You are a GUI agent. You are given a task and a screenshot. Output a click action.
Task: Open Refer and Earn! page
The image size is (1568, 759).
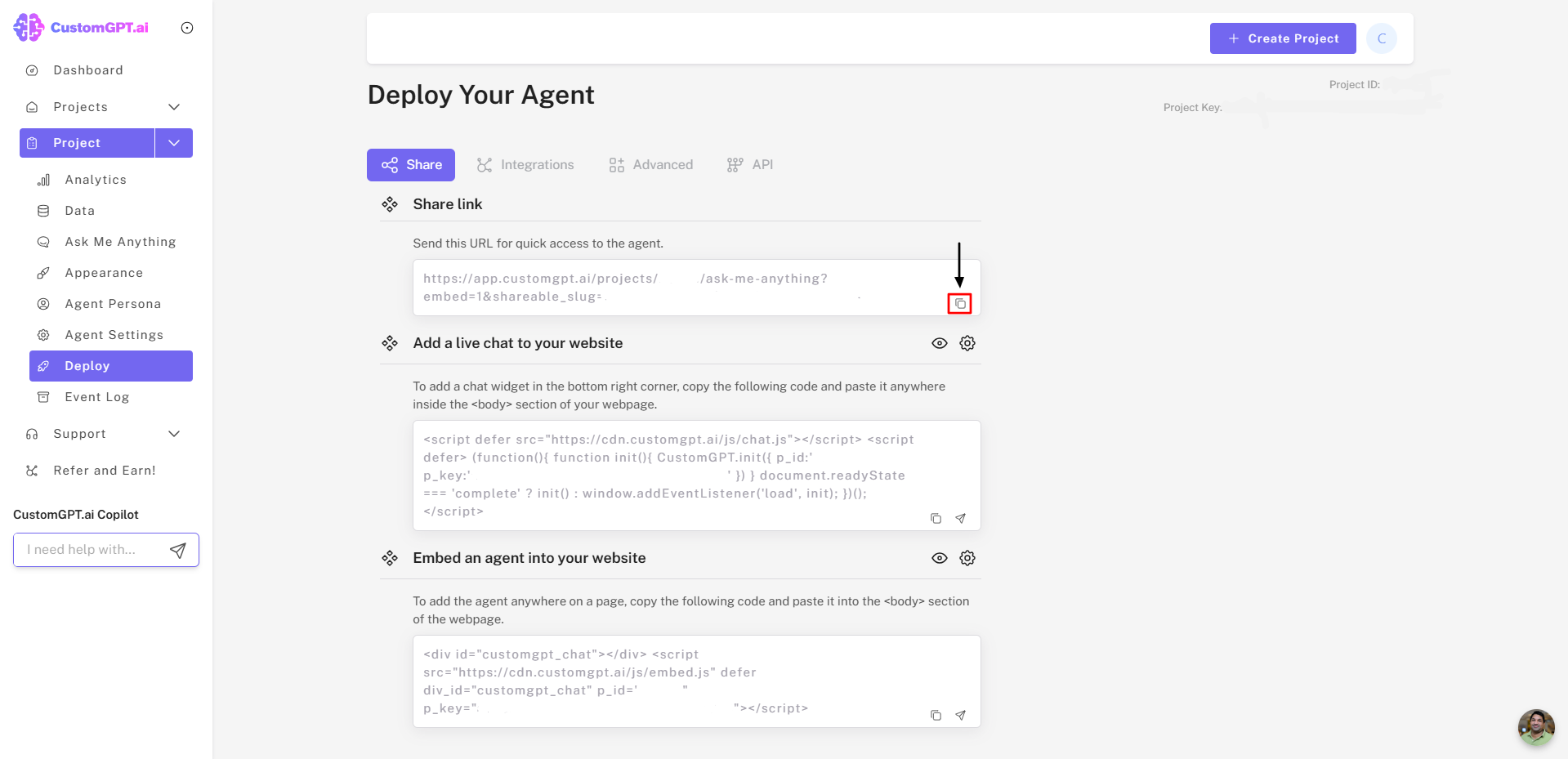[x=105, y=471]
